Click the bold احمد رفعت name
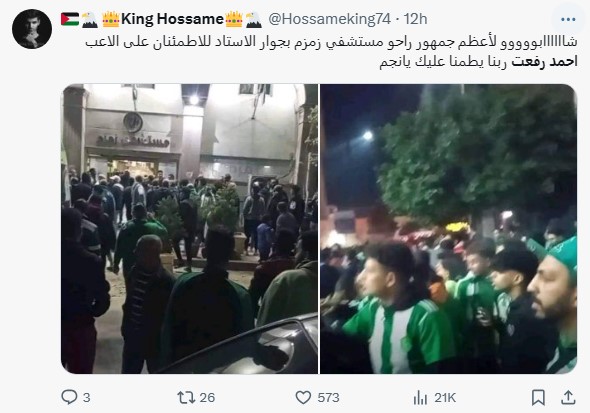The width and height of the screenshot is (590, 413). click(544, 61)
